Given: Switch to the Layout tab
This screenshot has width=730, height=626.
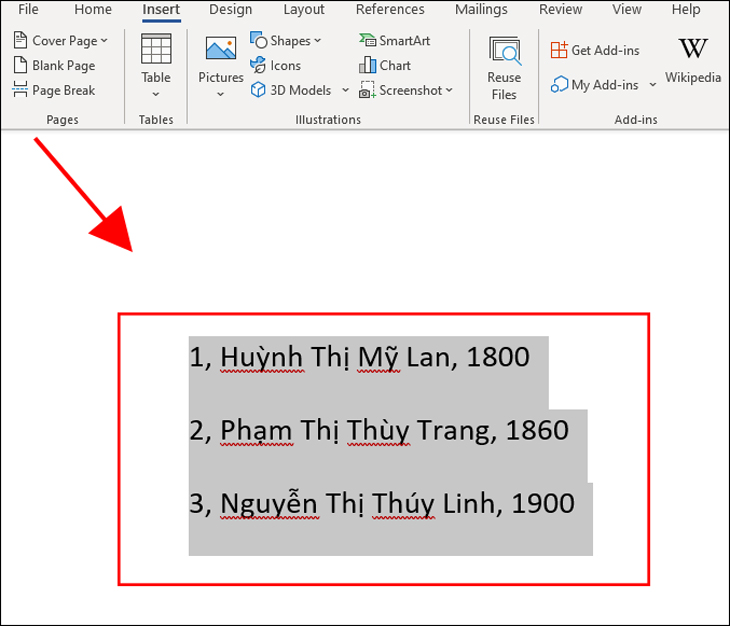Looking at the screenshot, I should click(304, 9).
